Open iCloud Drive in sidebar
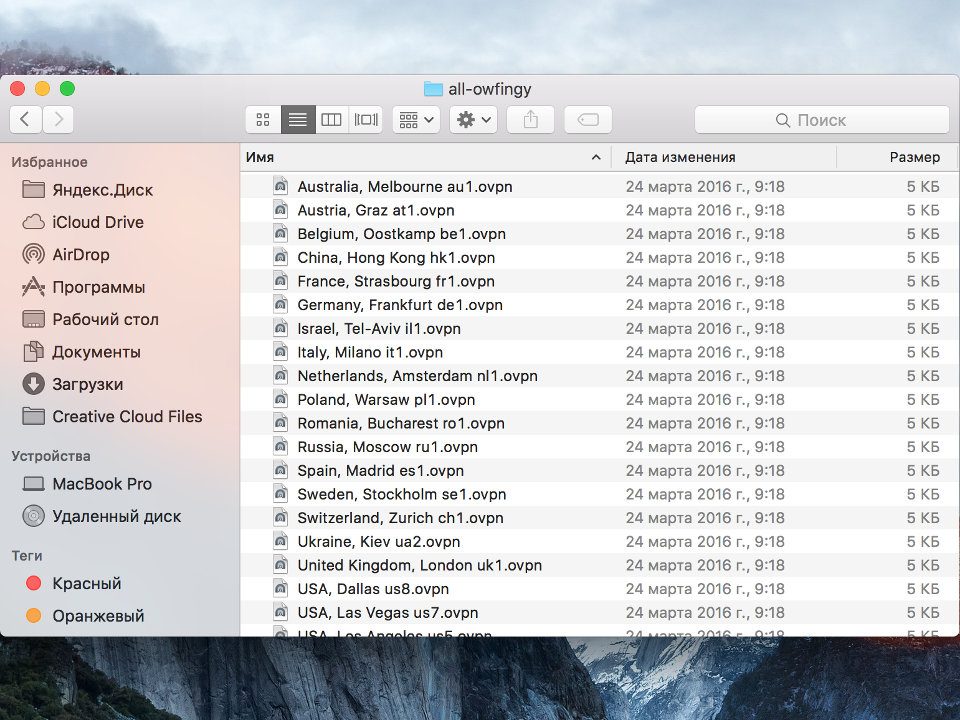This screenshot has height=720, width=960. 83,222
